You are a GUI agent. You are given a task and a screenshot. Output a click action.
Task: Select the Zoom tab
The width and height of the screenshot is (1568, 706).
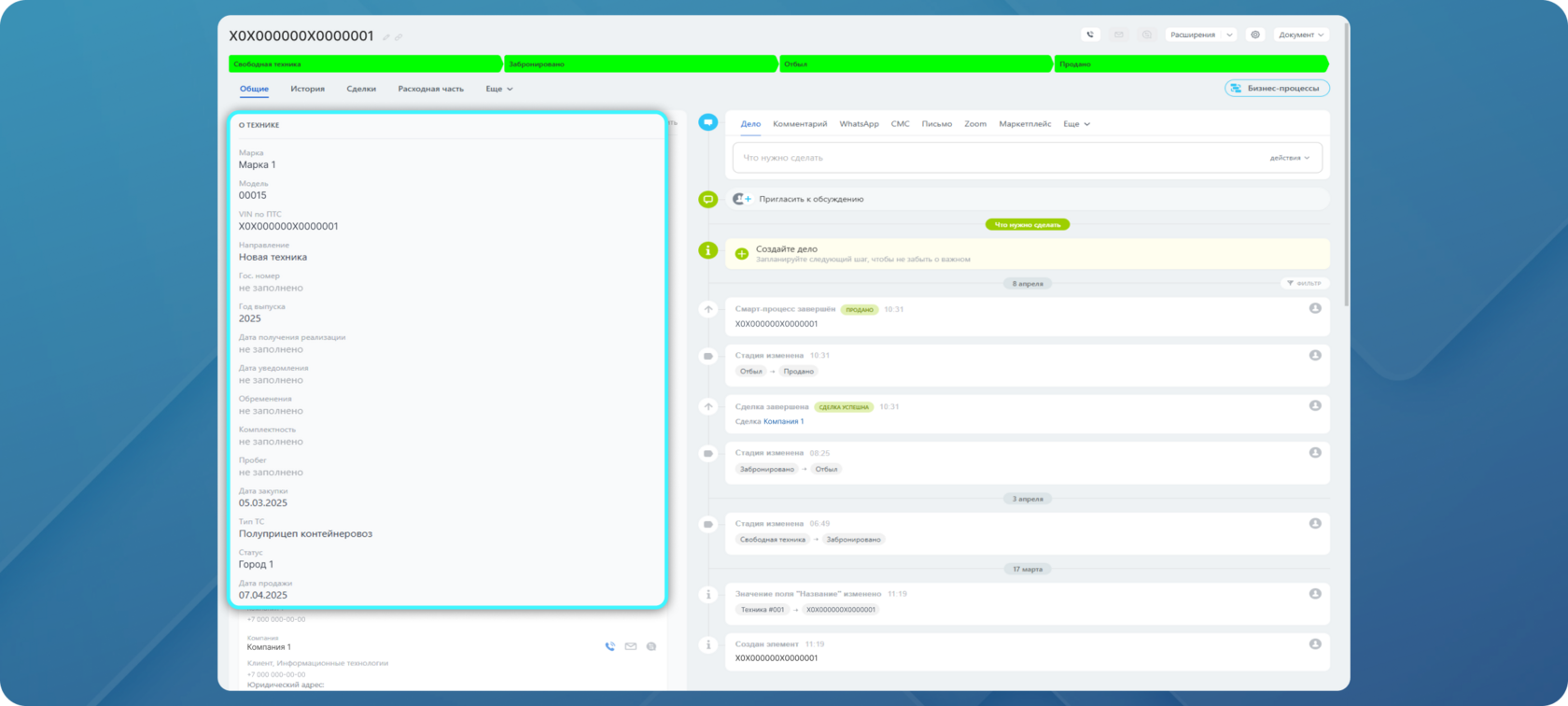(975, 123)
